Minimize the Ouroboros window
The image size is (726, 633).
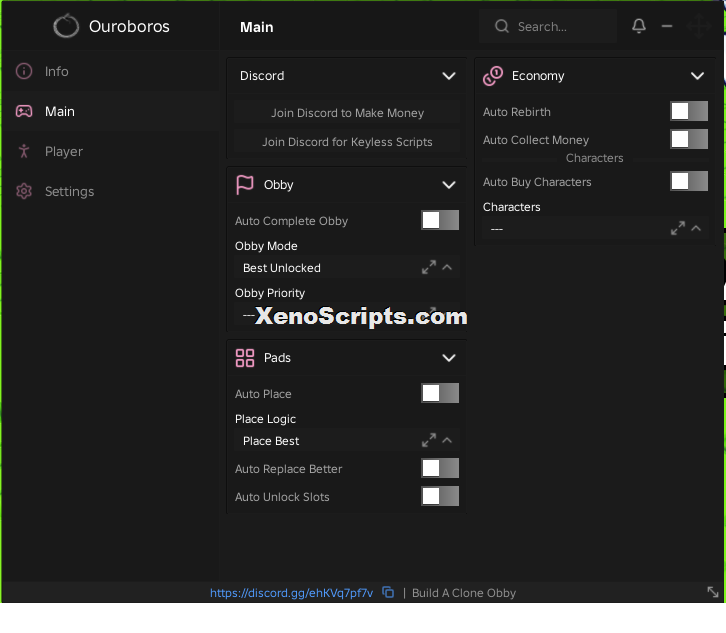click(x=667, y=26)
